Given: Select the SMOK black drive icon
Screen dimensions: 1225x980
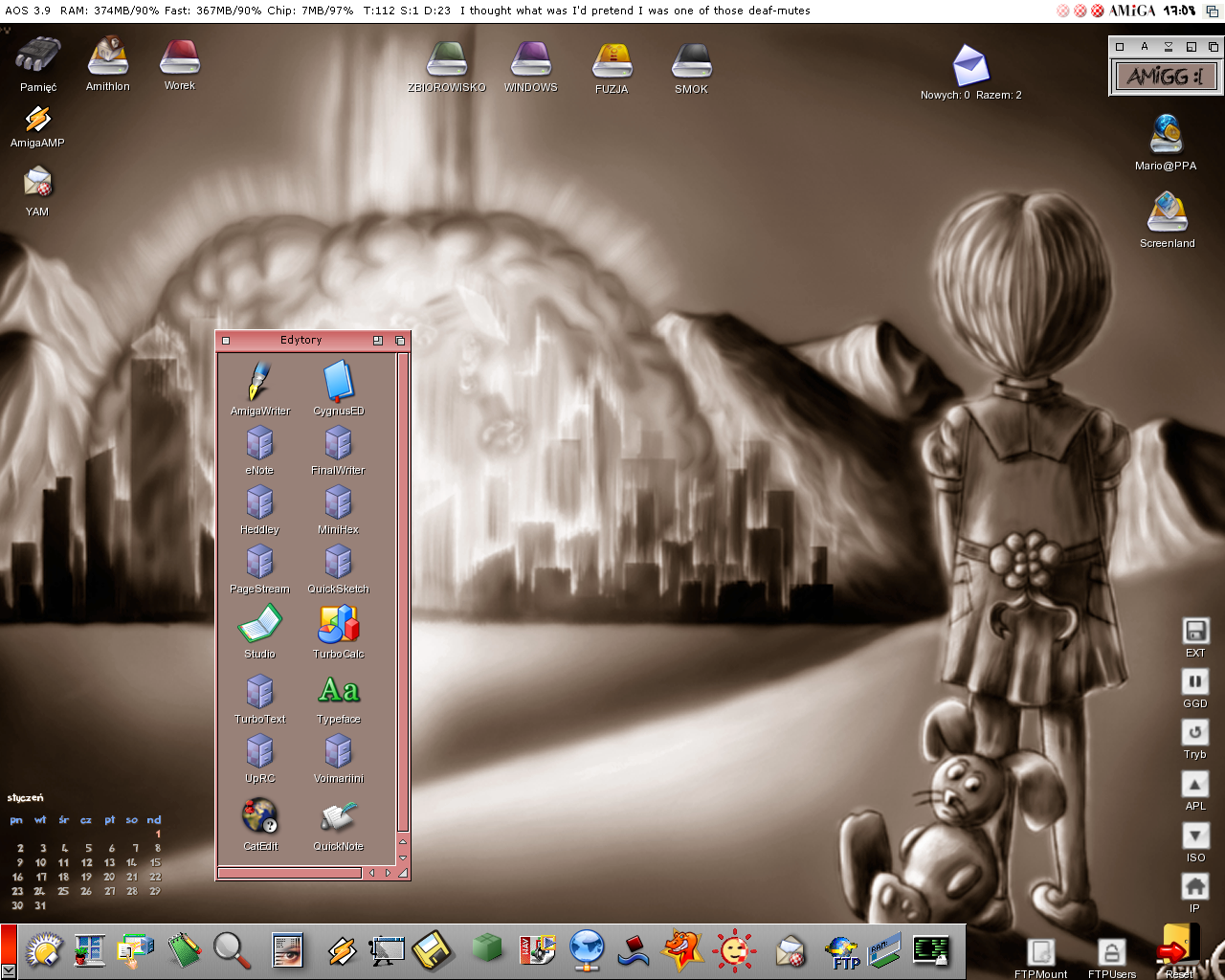Looking at the screenshot, I should 692,60.
